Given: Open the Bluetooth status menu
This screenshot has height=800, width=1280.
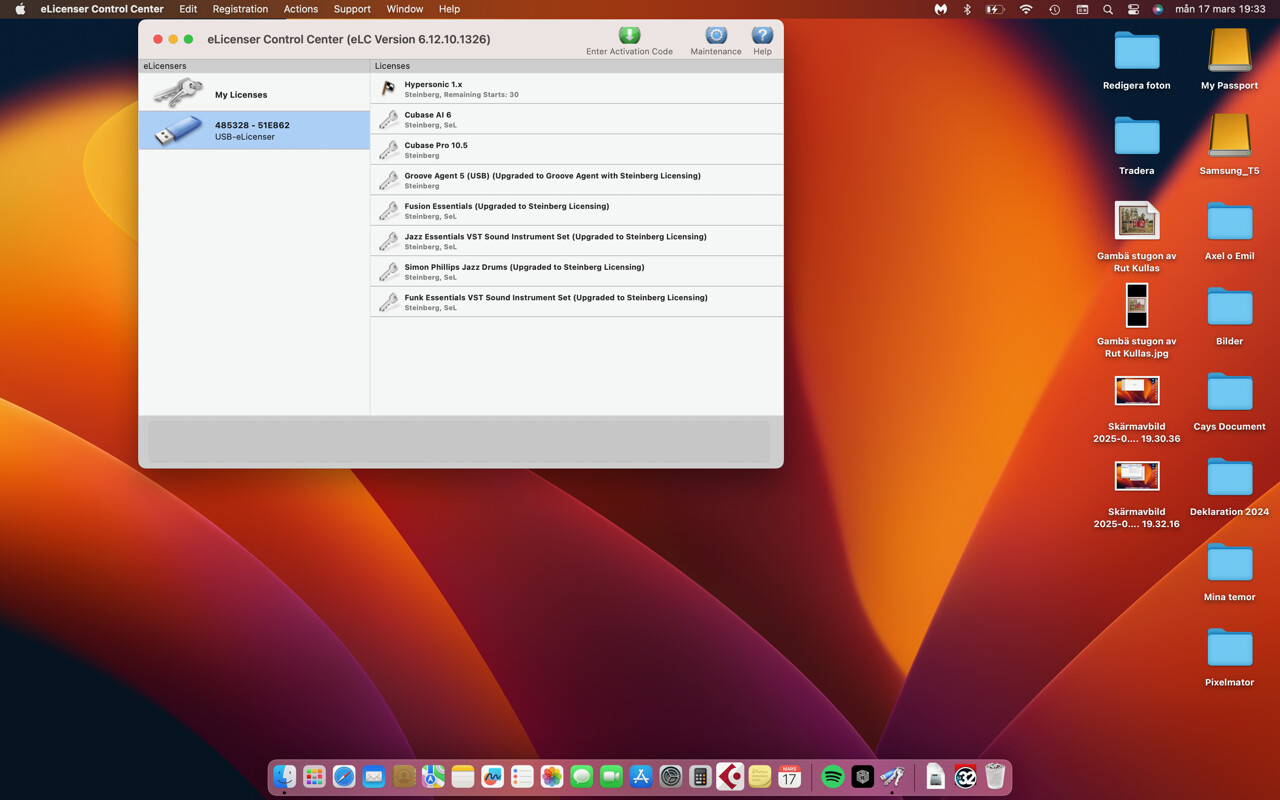Looking at the screenshot, I should tap(967, 9).
